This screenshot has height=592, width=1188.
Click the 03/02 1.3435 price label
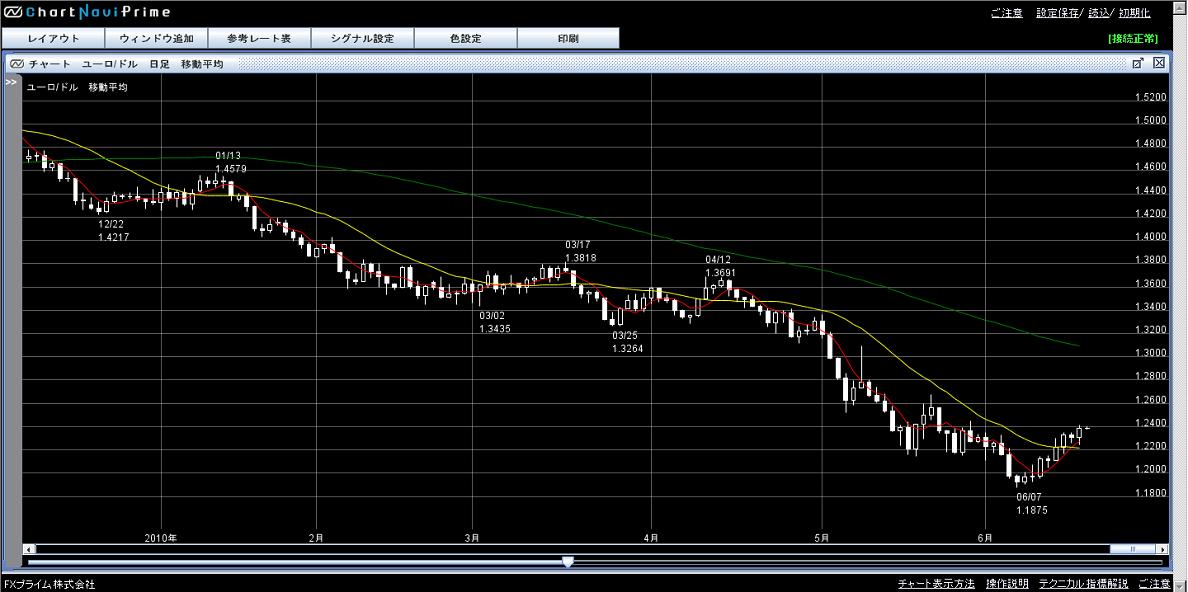pos(496,322)
